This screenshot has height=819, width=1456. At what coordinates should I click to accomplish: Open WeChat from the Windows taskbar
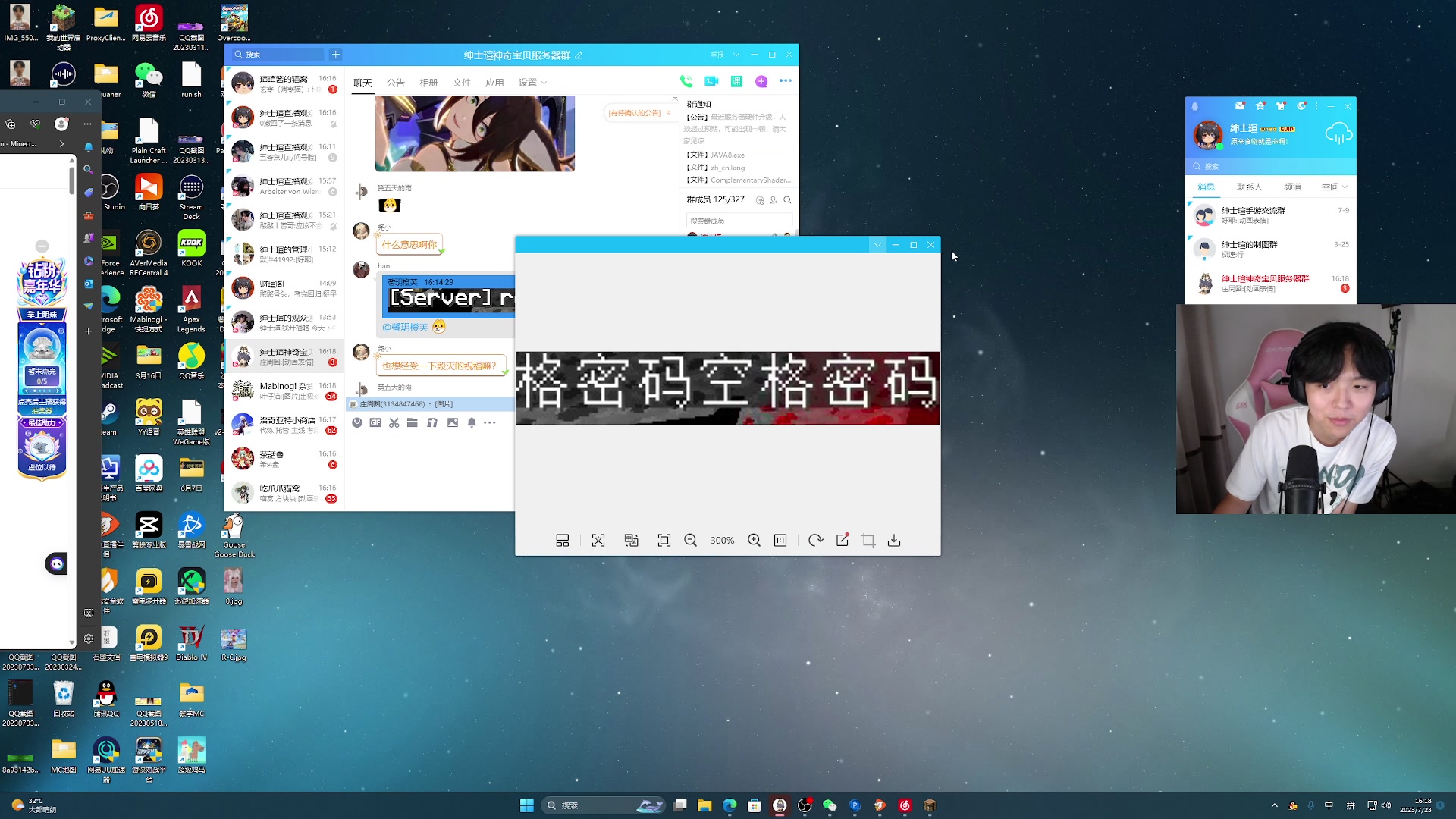coord(830,805)
